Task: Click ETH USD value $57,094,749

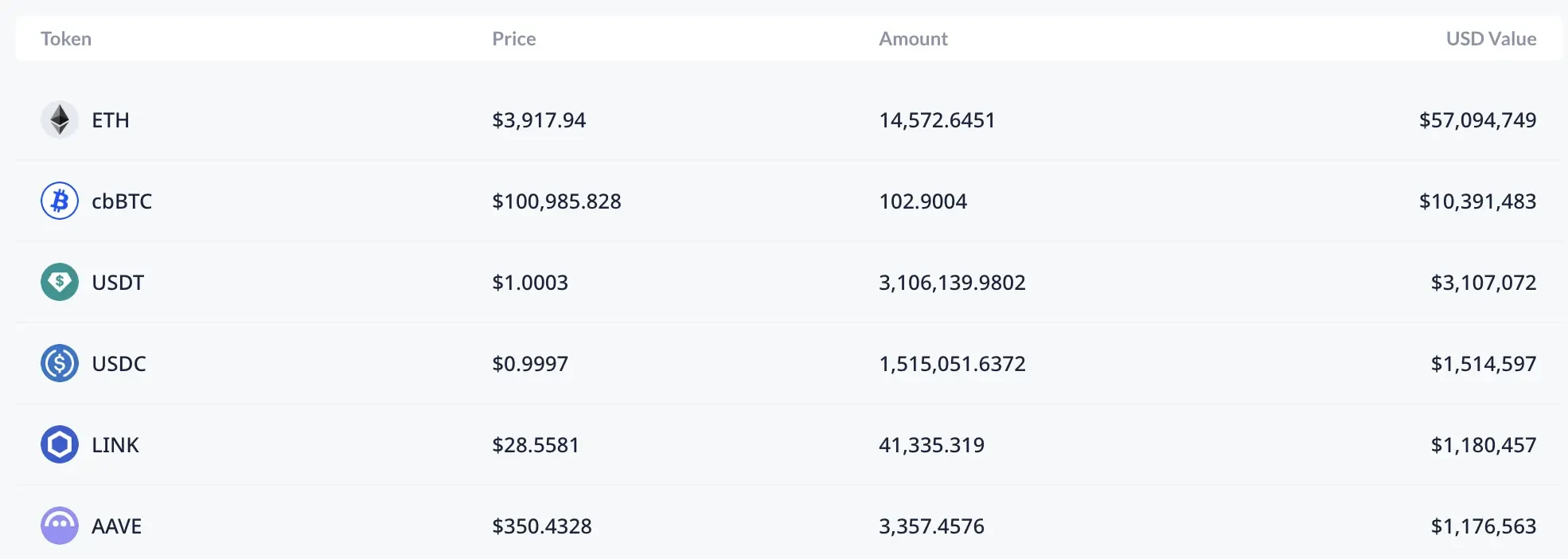Action: tap(1477, 120)
